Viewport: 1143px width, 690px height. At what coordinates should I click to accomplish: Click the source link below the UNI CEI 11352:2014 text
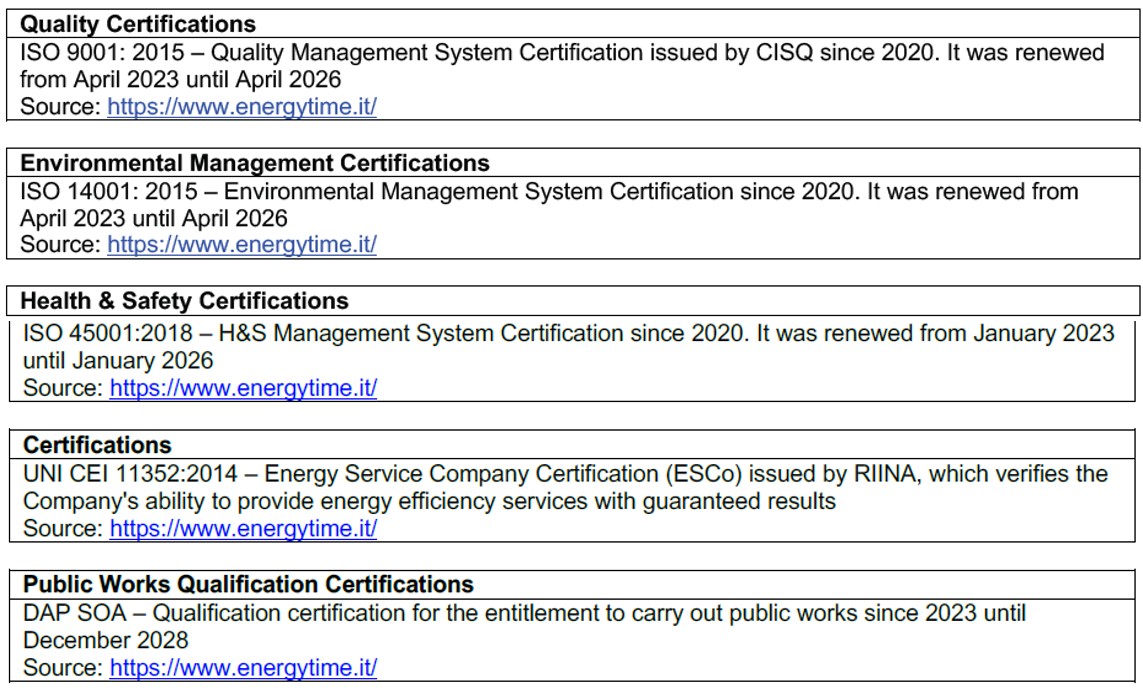pos(243,529)
